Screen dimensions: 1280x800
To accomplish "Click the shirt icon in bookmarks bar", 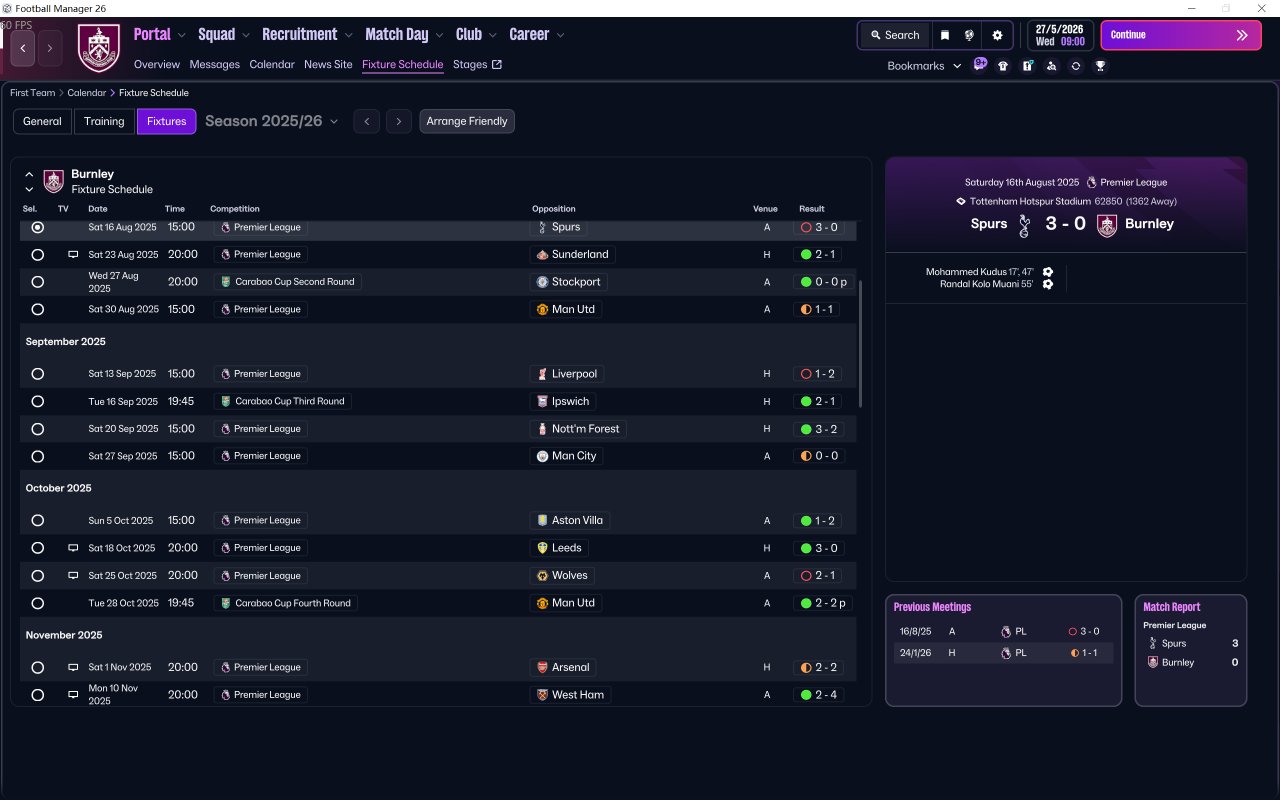I will click(x=1003, y=66).
